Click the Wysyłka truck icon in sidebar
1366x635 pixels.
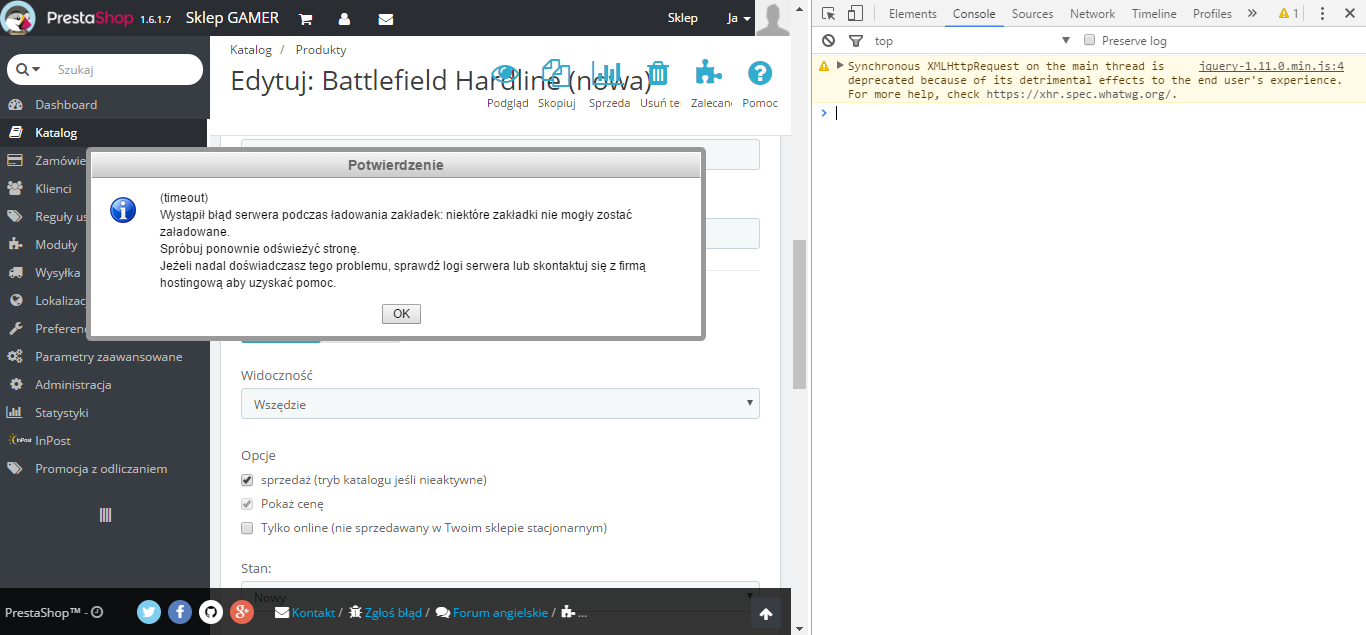15,272
